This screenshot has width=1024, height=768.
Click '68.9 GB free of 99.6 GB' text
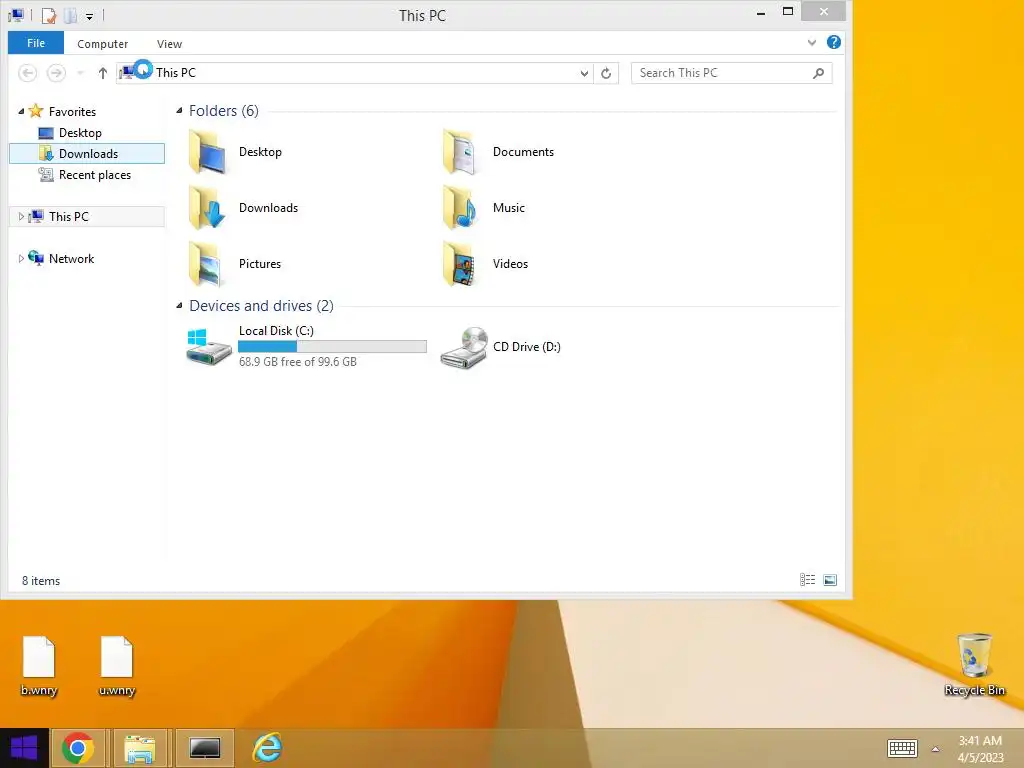coord(298,362)
